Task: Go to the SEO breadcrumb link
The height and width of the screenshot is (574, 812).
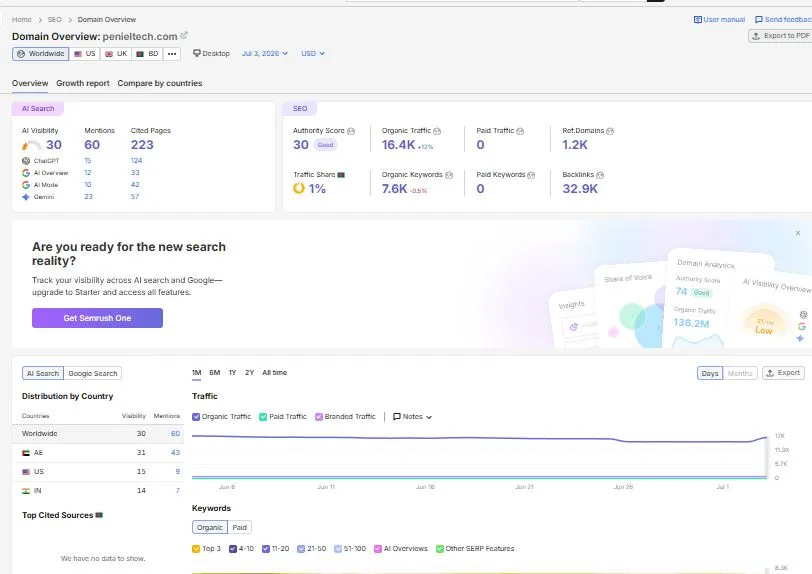Action: tap(54, 20)
